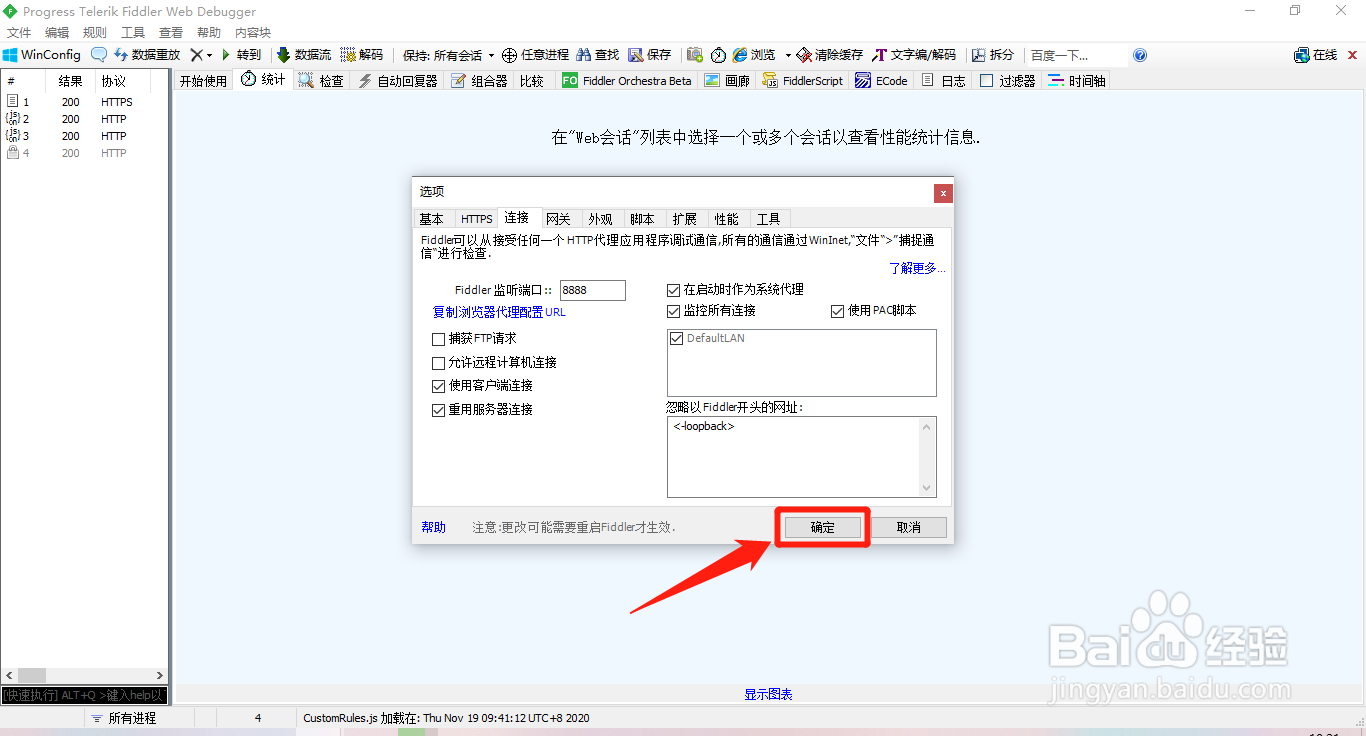Open WinConfig from the toolbar
Image resolution: width=1366 pixels, height=736 pixels.
point(41,55)
